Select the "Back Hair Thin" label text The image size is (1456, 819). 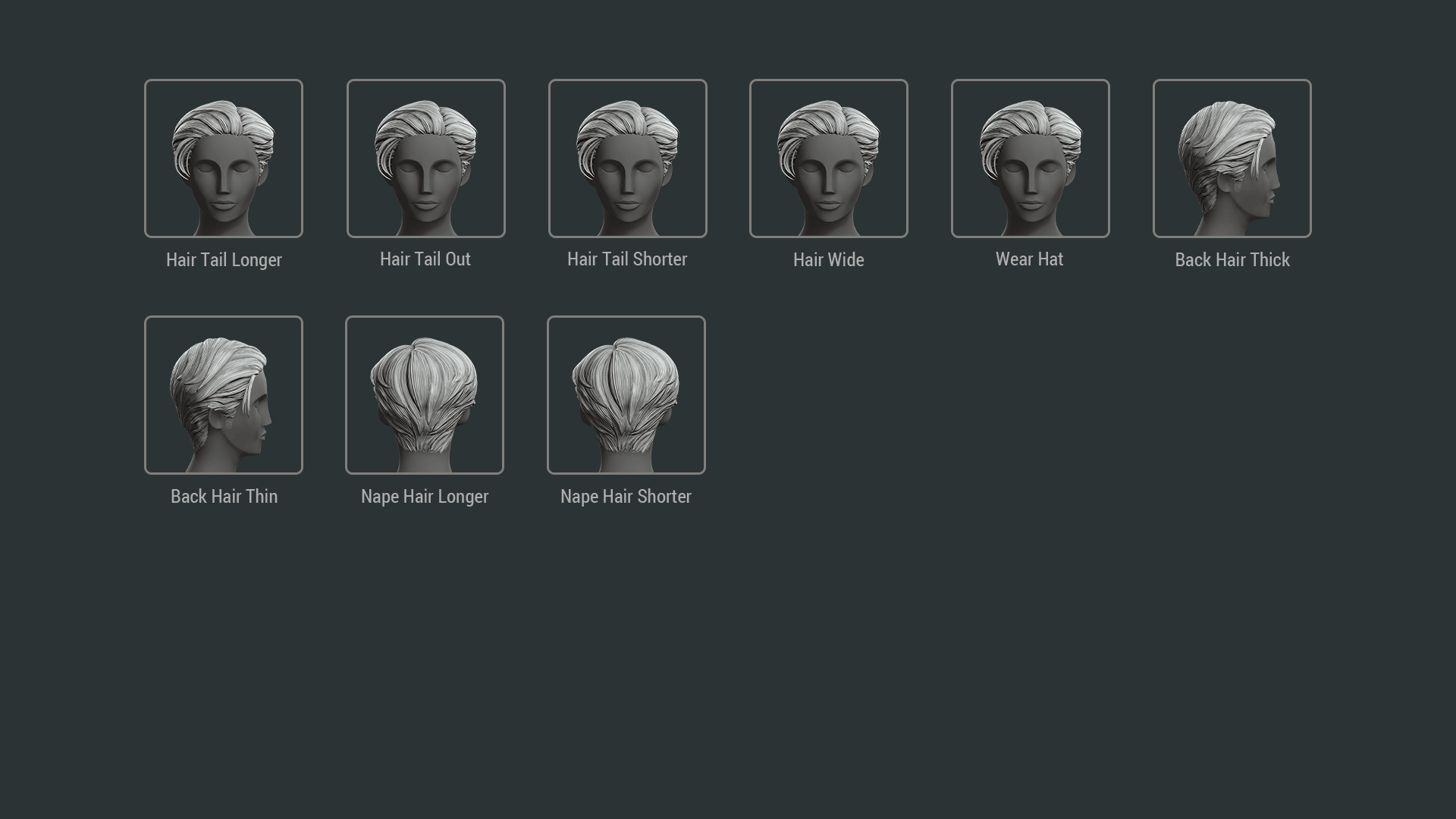[x=224, y=497]
